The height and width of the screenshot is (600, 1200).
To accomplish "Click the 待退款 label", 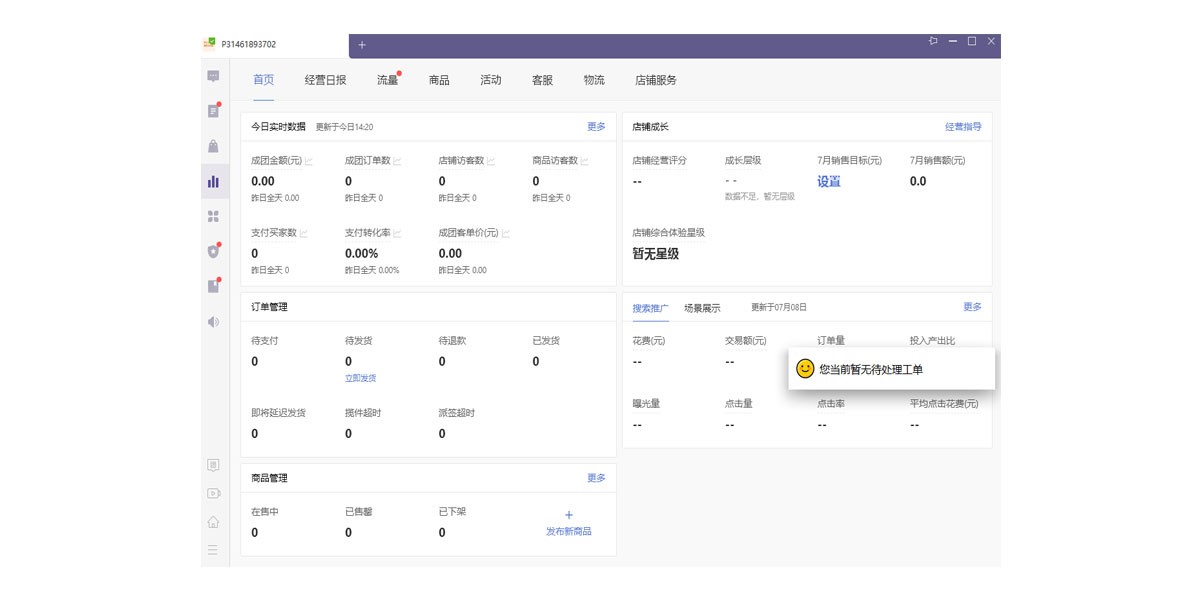I will [x=452, y=341].
